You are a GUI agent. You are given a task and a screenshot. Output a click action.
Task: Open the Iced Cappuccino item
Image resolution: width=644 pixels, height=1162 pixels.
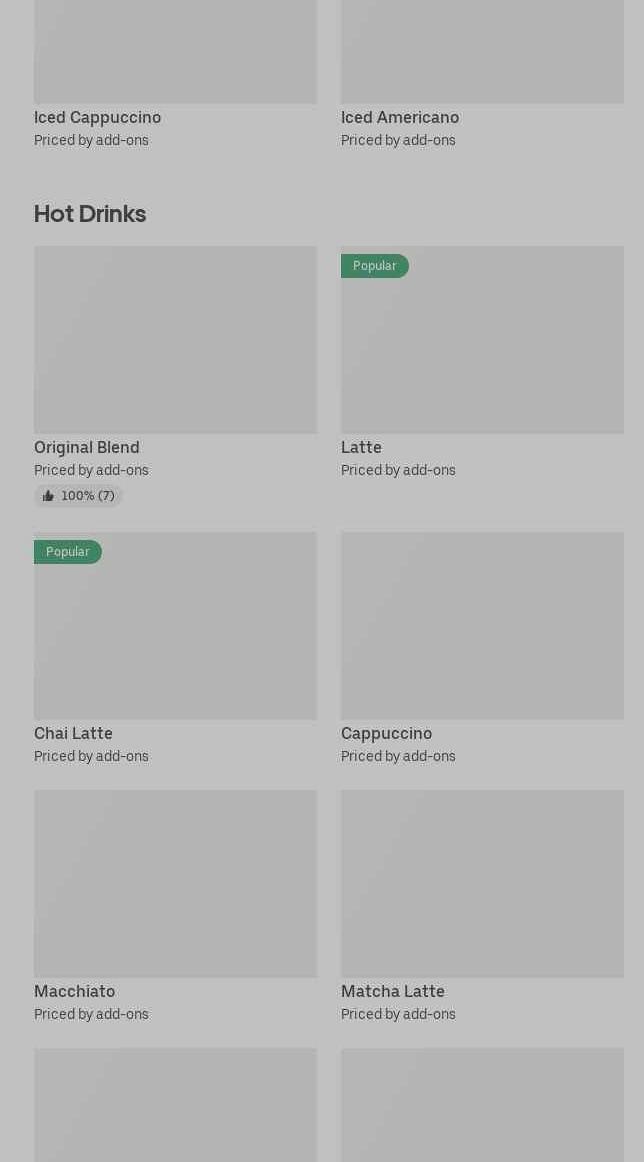(x=98, y=117)
